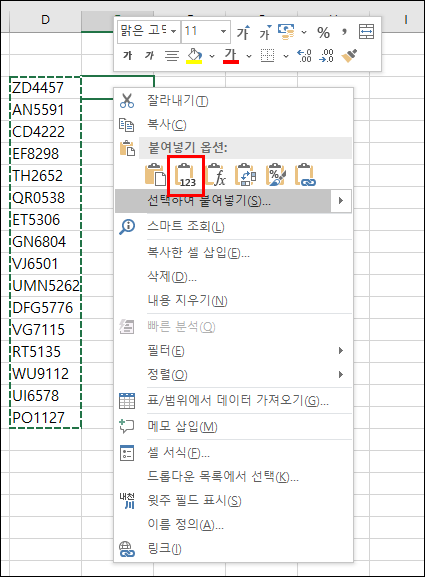Open accounting format dropdown arrow
Viewport: 425px width, 577px height.
[x=304, y=32]
